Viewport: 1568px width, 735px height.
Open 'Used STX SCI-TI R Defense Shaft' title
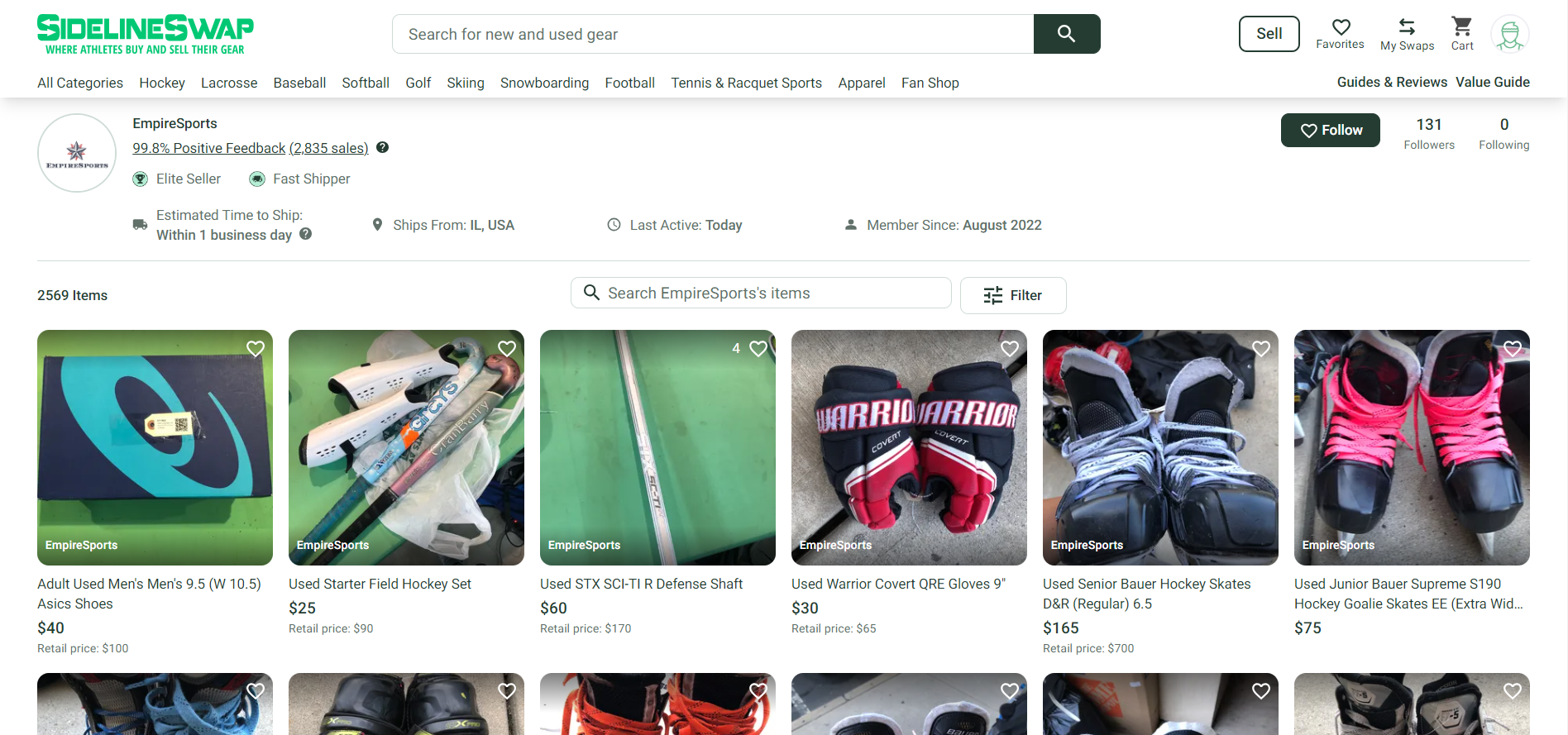click(641, 584)
